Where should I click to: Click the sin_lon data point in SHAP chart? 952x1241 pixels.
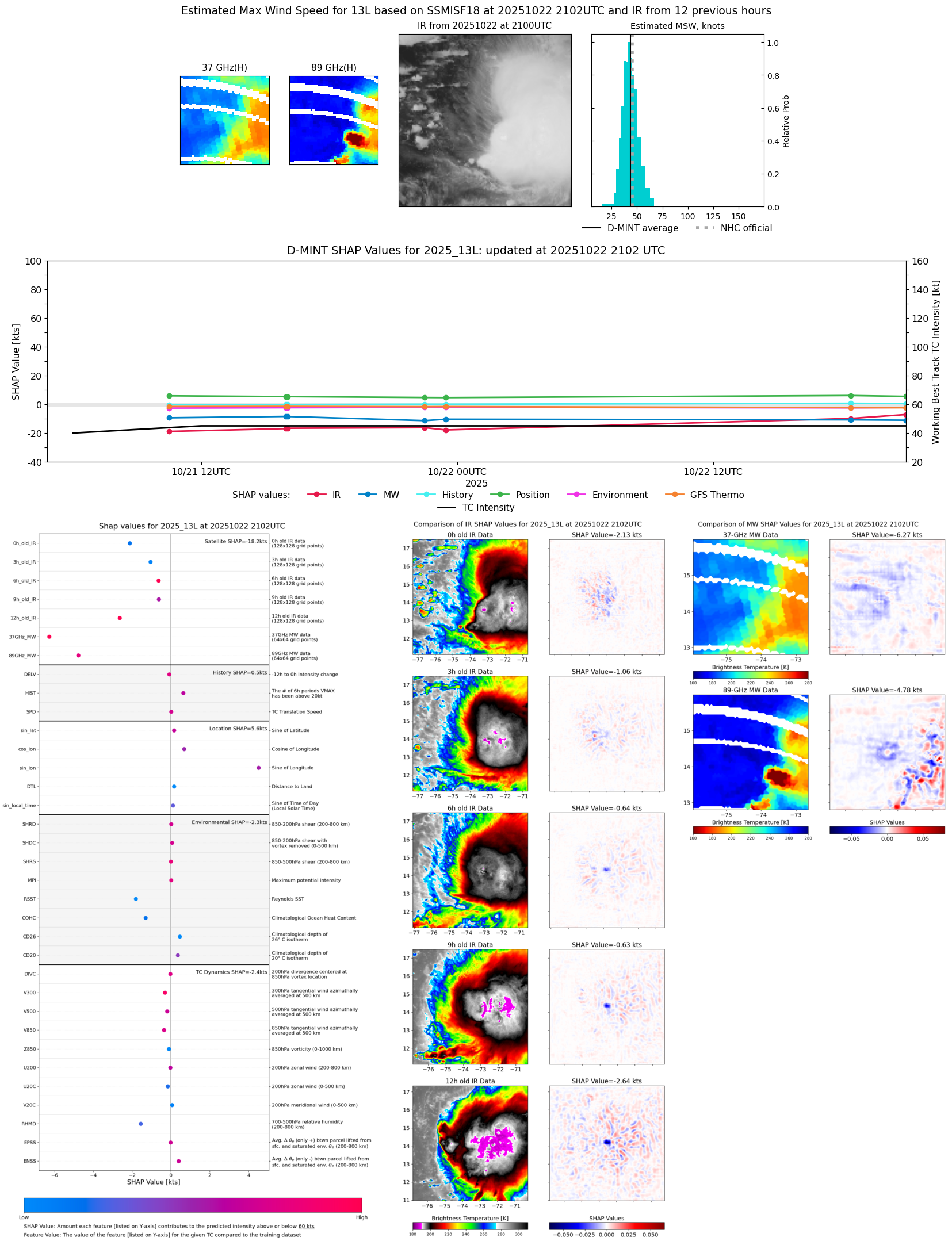coord(259,768)
